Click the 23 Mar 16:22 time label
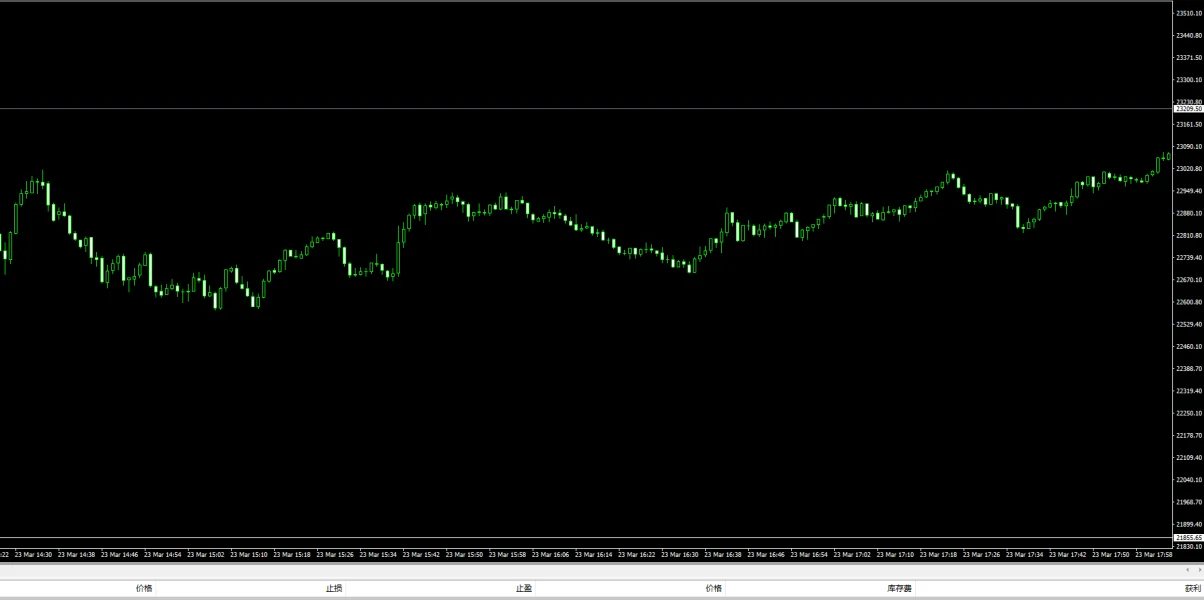 (x=636, y=554)
